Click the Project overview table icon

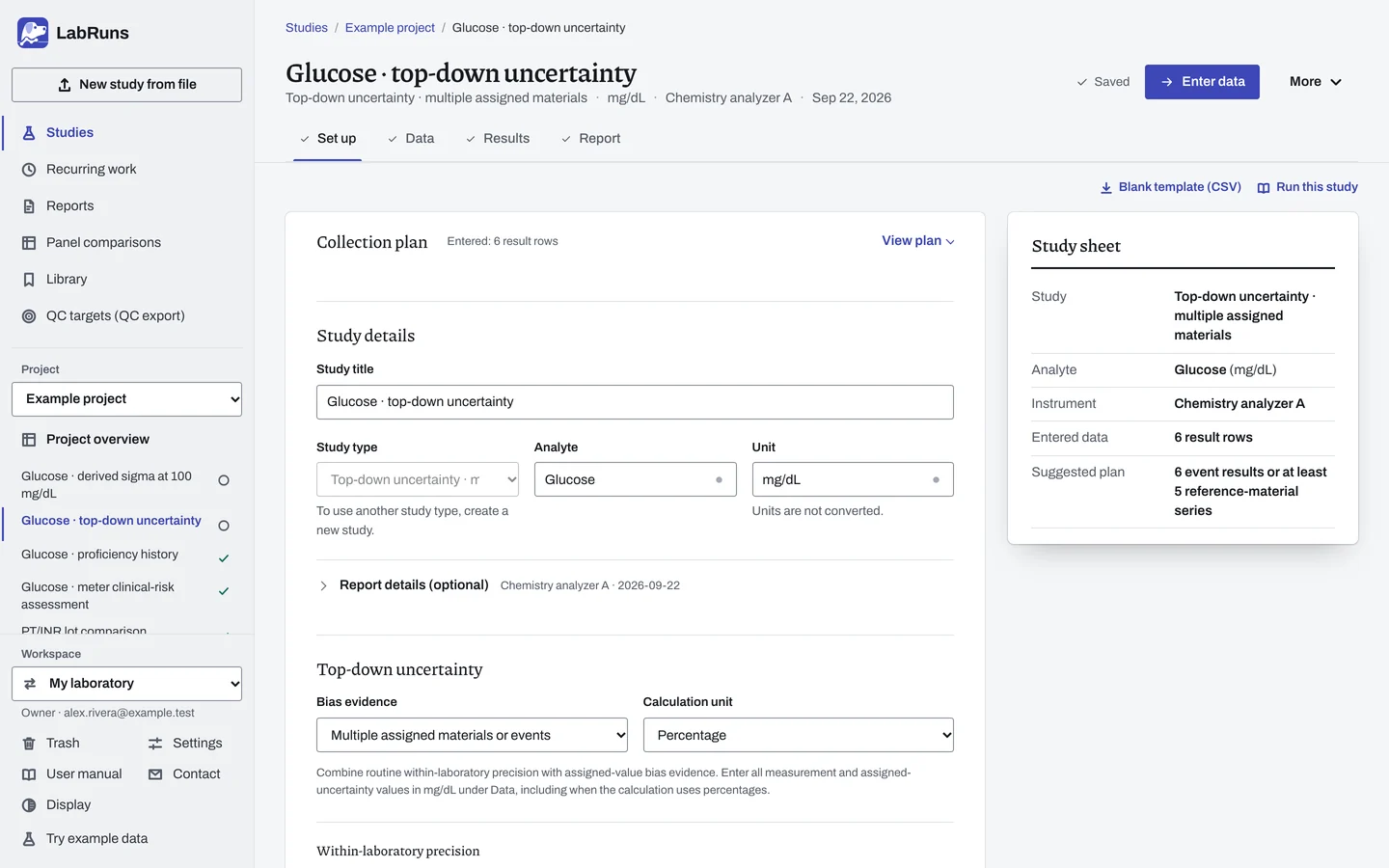(29, 440)
